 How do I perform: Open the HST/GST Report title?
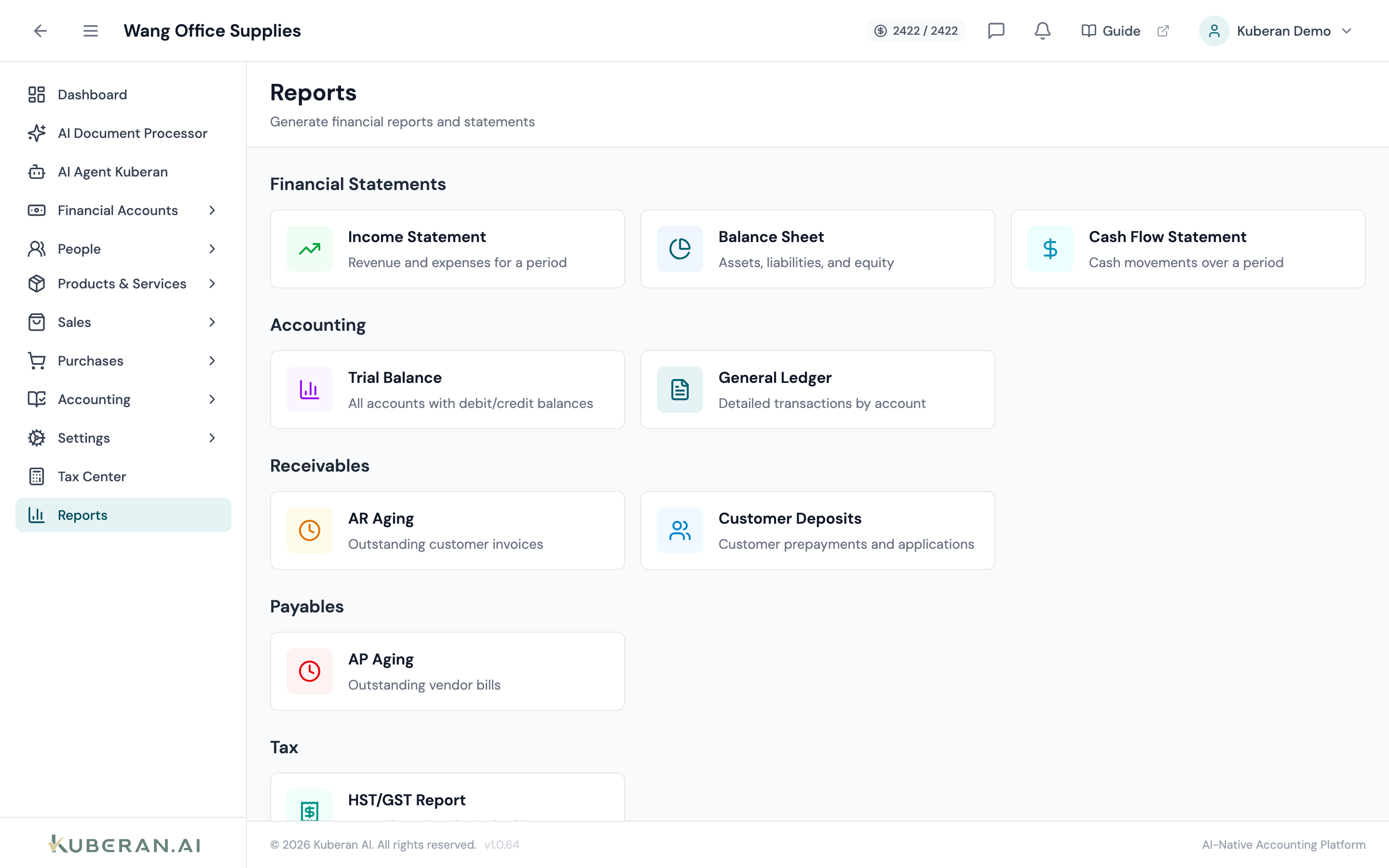click(407, 800)
